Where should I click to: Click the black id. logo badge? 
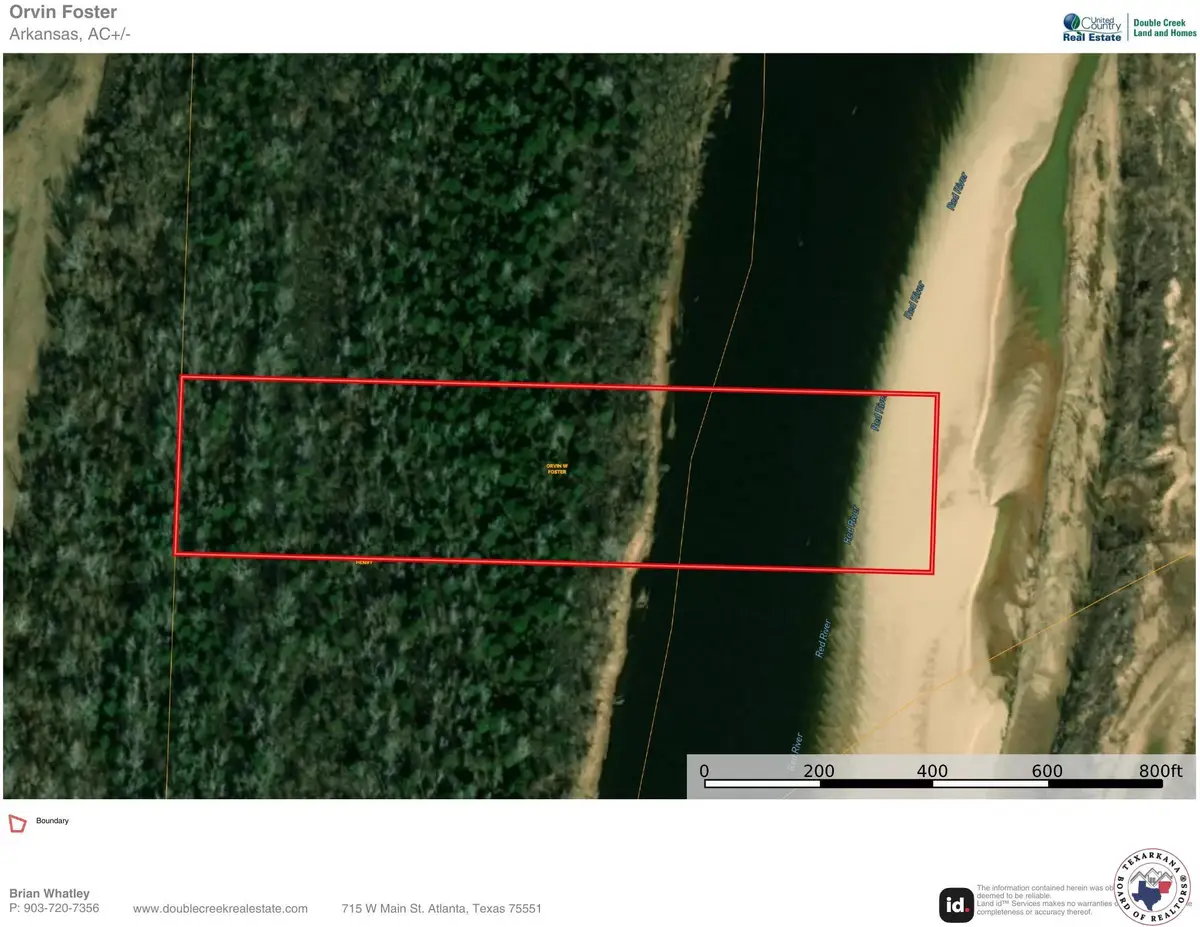(x=955, y=905)
